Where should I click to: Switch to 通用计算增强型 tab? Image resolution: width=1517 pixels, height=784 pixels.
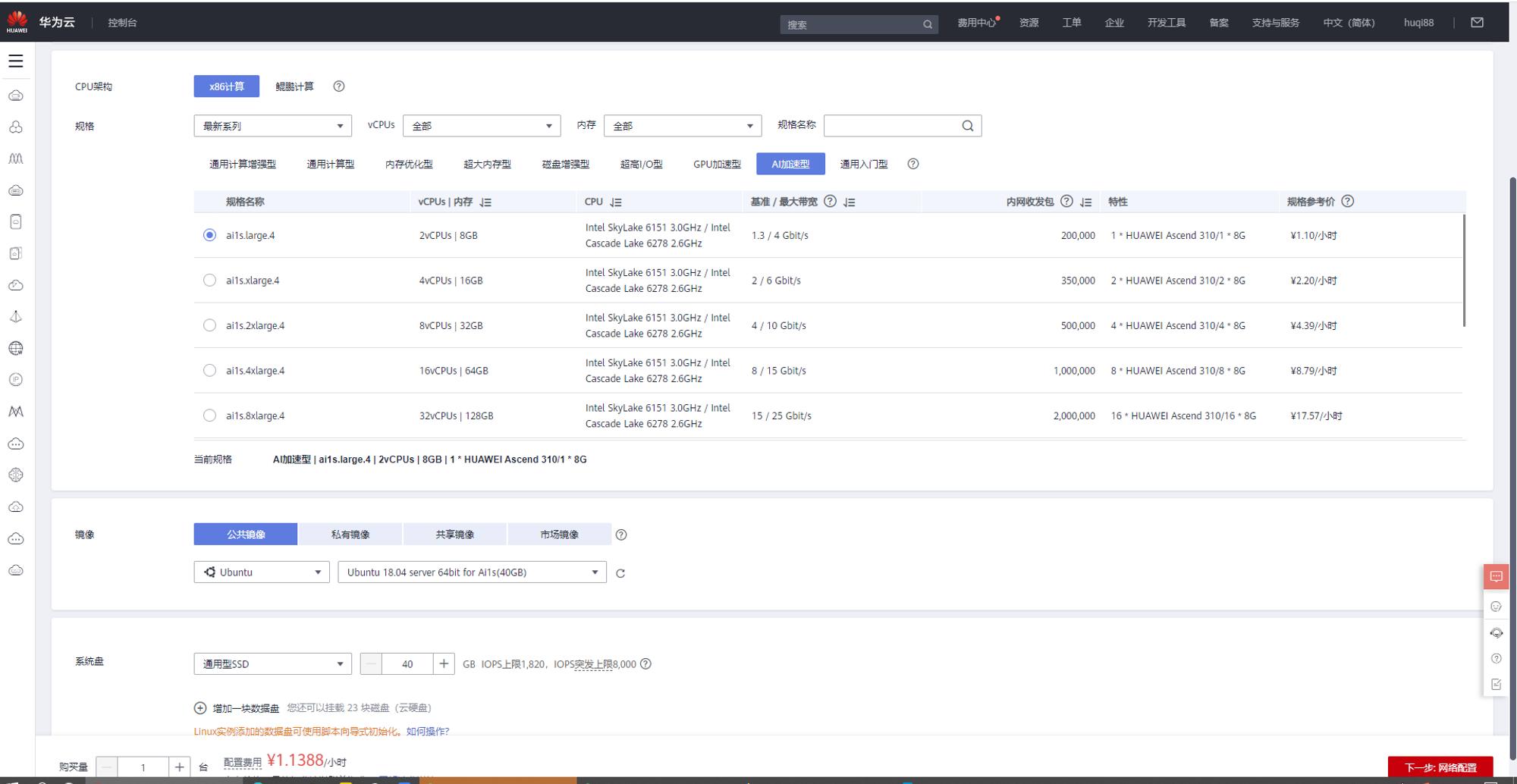[x=243, y=165]
